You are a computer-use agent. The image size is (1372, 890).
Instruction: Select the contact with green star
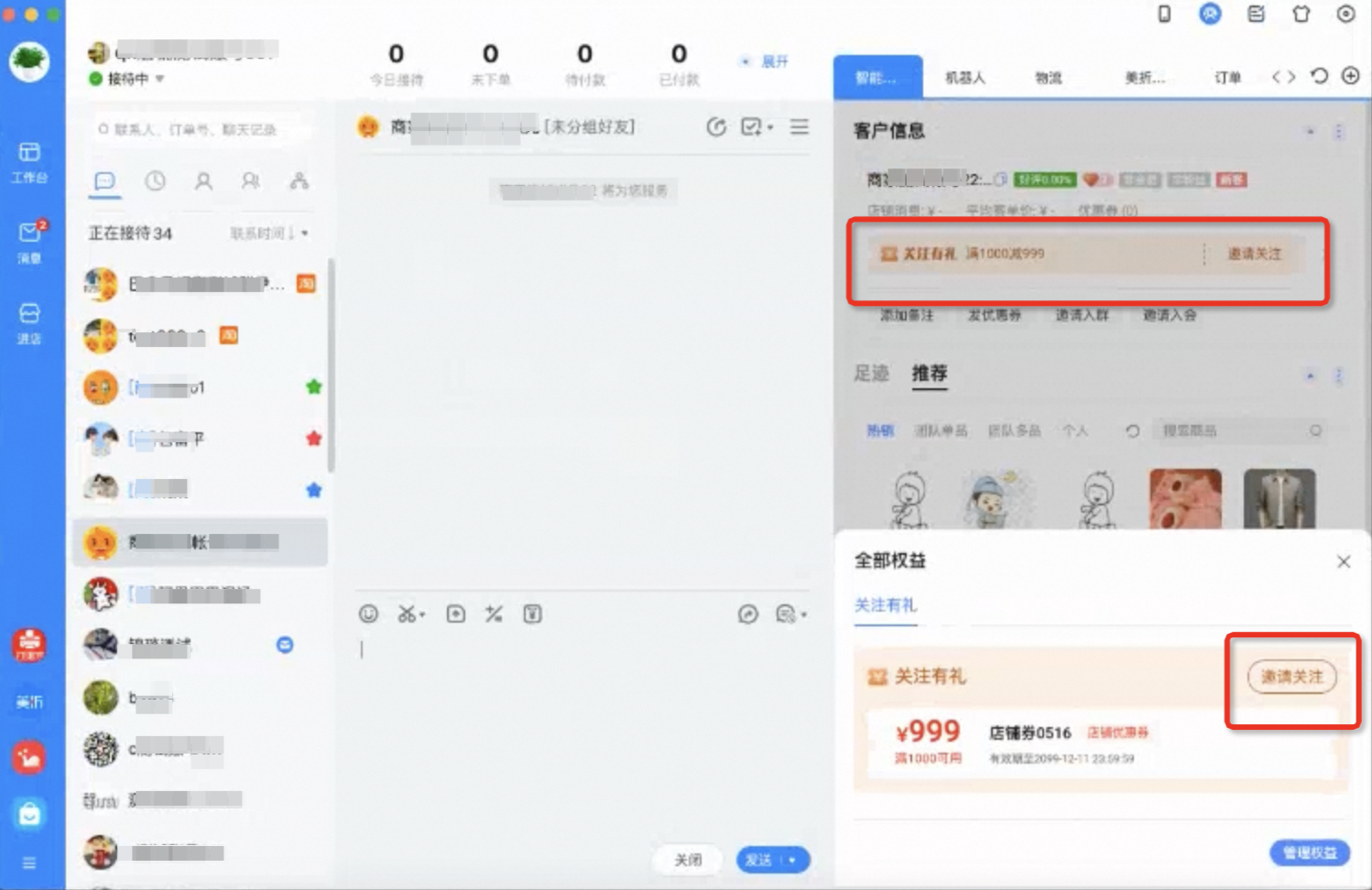(200, 387)
